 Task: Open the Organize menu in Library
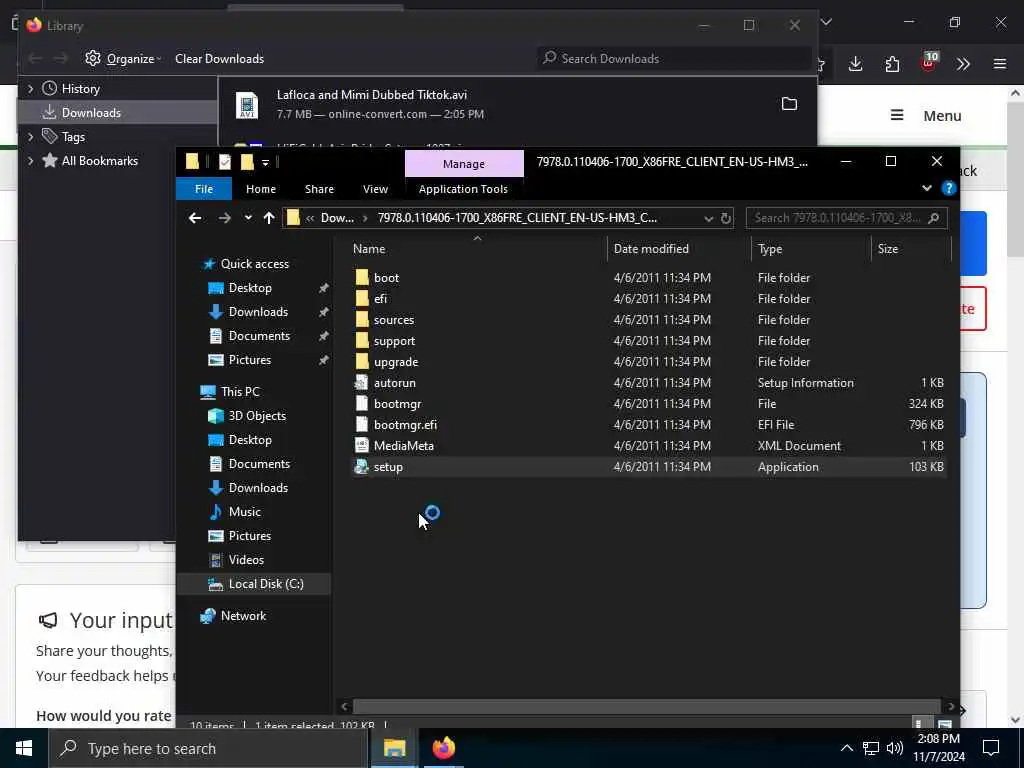coord(123,59)
